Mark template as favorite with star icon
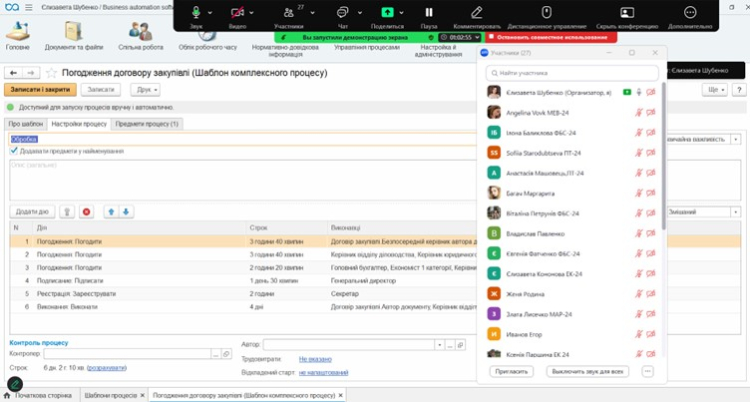 pyautogui.click(x=52, y=73)
